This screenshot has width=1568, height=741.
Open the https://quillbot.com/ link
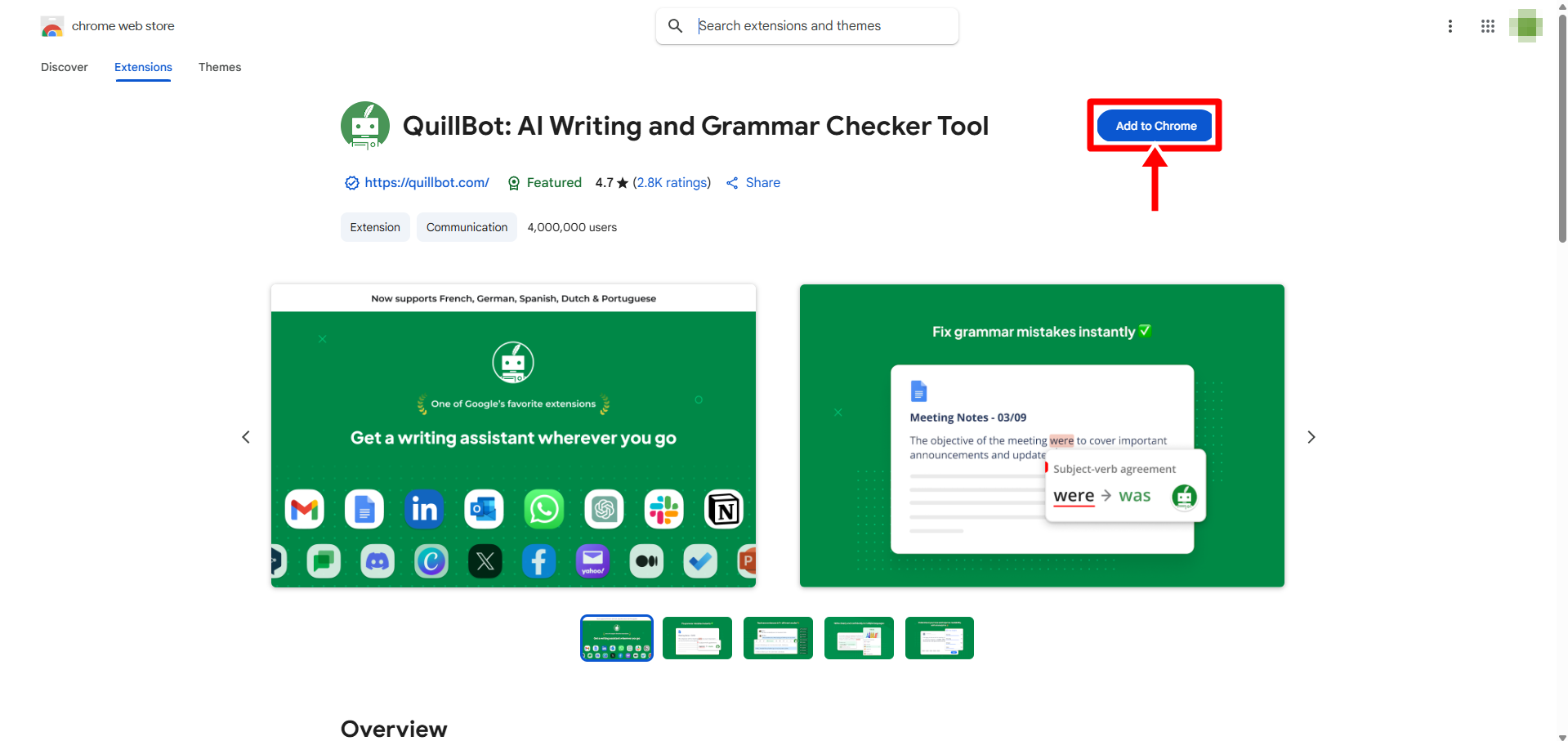pos(427,183)
